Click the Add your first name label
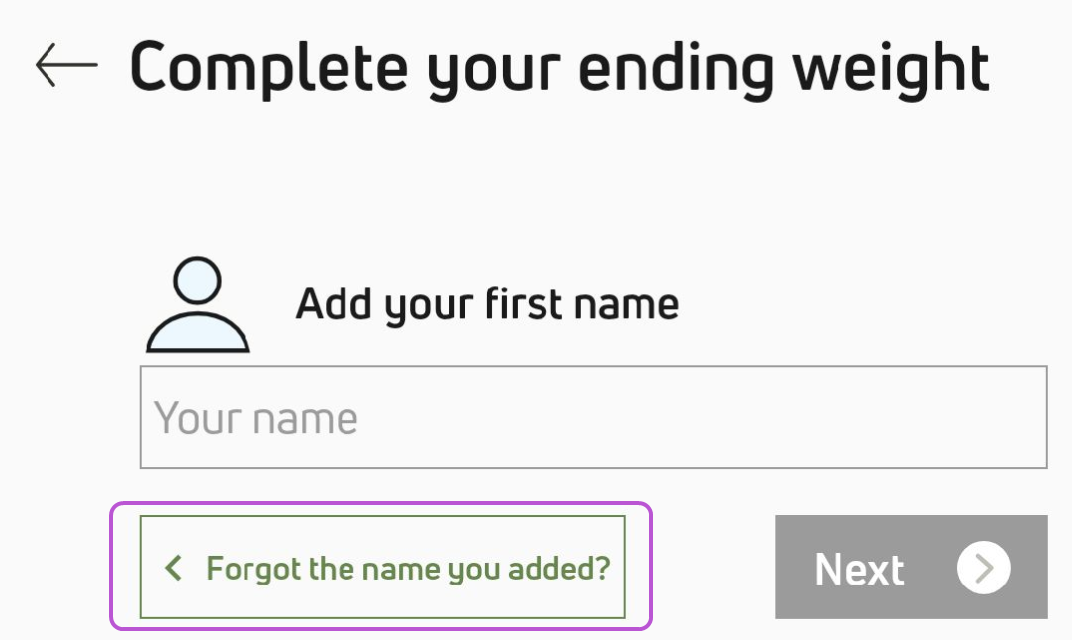 pos(487,304)
